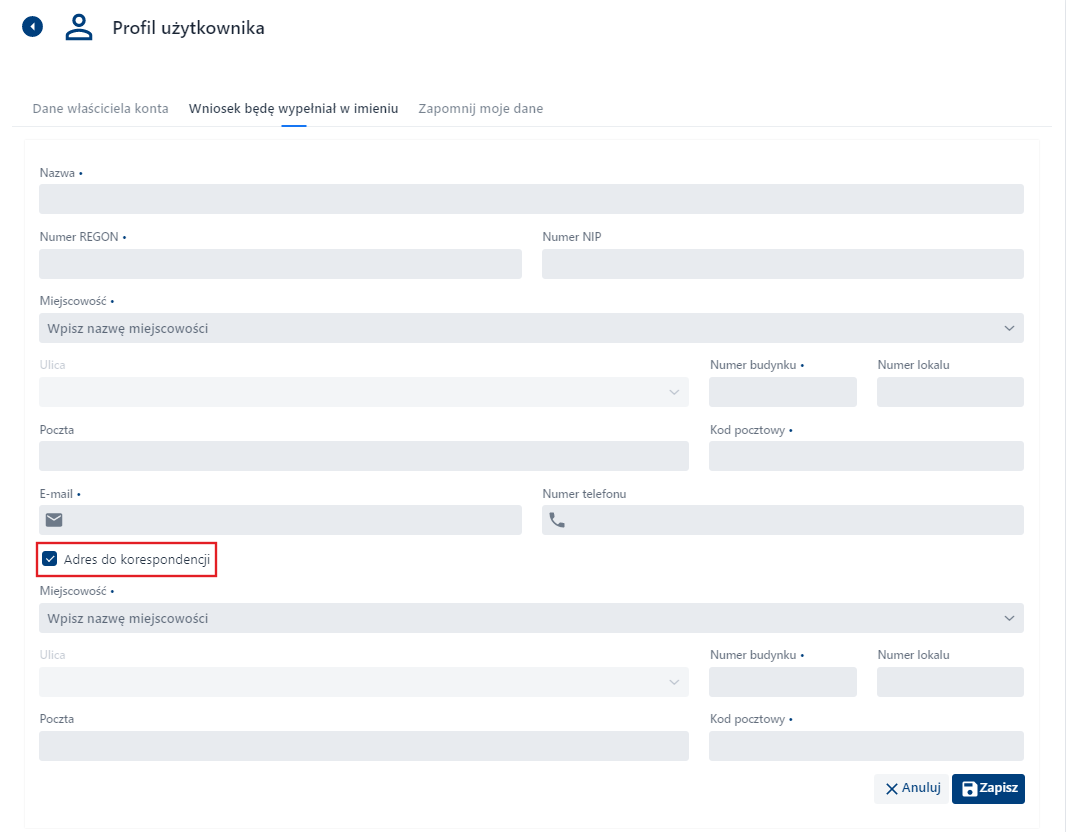Click the Numer REGON input field
Image resolution: width=1066 pixels, height=832 pixels.
[x=280, y=263]
